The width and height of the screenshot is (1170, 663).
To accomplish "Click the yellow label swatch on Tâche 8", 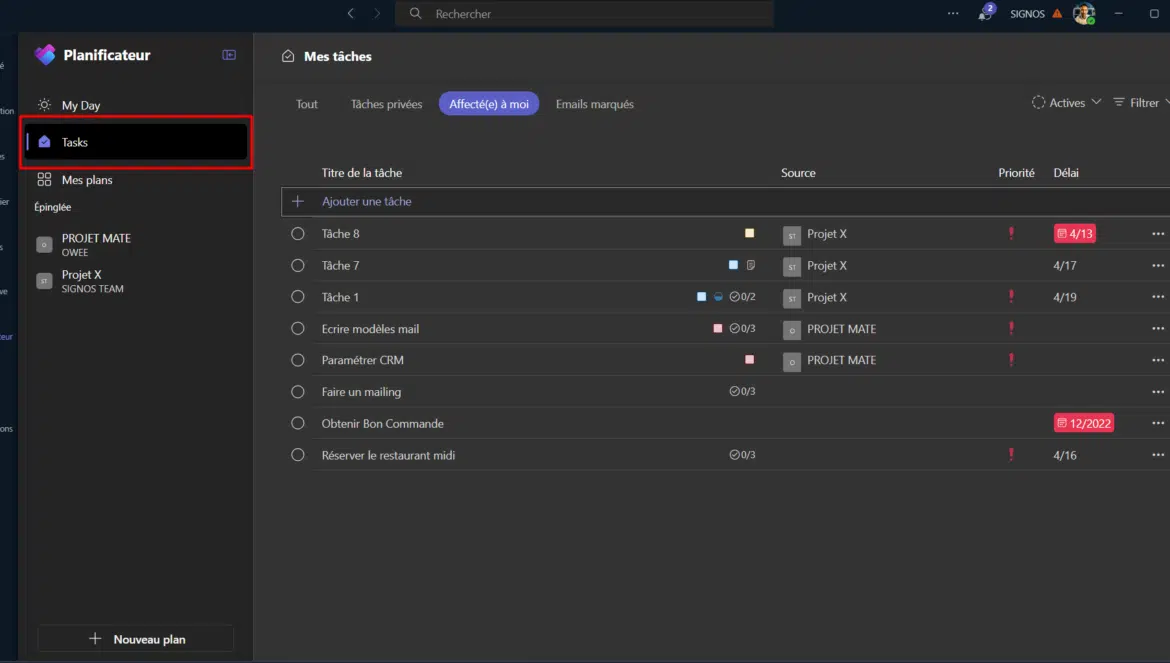I will (749, 233).
